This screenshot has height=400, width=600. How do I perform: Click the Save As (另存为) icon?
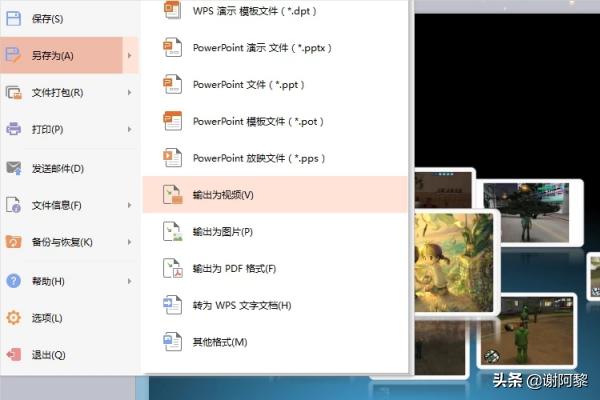coord(13,55)
